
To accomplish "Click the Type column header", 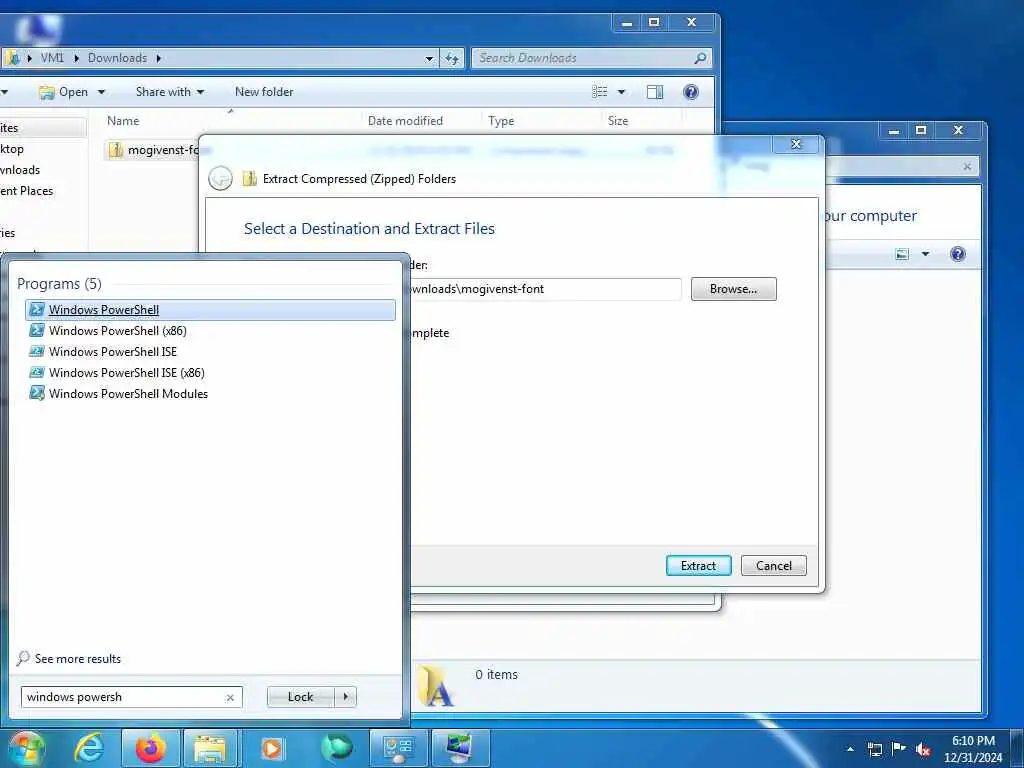I will click(x=501, y=121).
